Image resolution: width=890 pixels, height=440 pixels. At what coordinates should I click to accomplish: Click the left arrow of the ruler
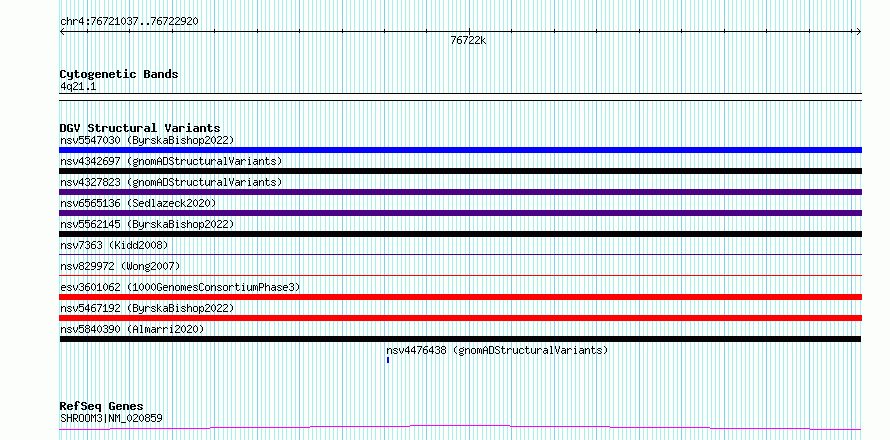pos(62,32)
